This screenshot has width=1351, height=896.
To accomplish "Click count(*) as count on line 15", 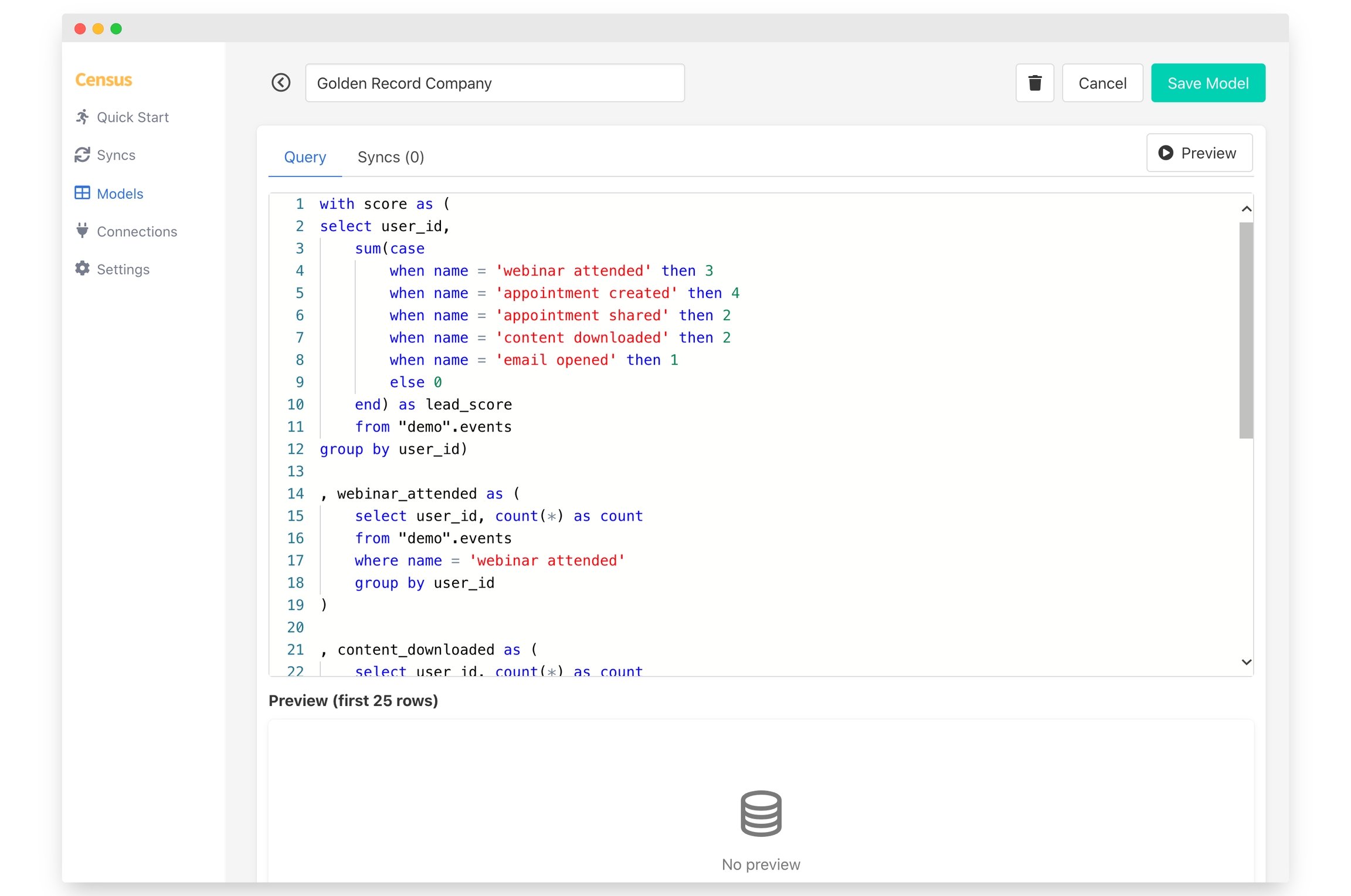I will [569, 516].
